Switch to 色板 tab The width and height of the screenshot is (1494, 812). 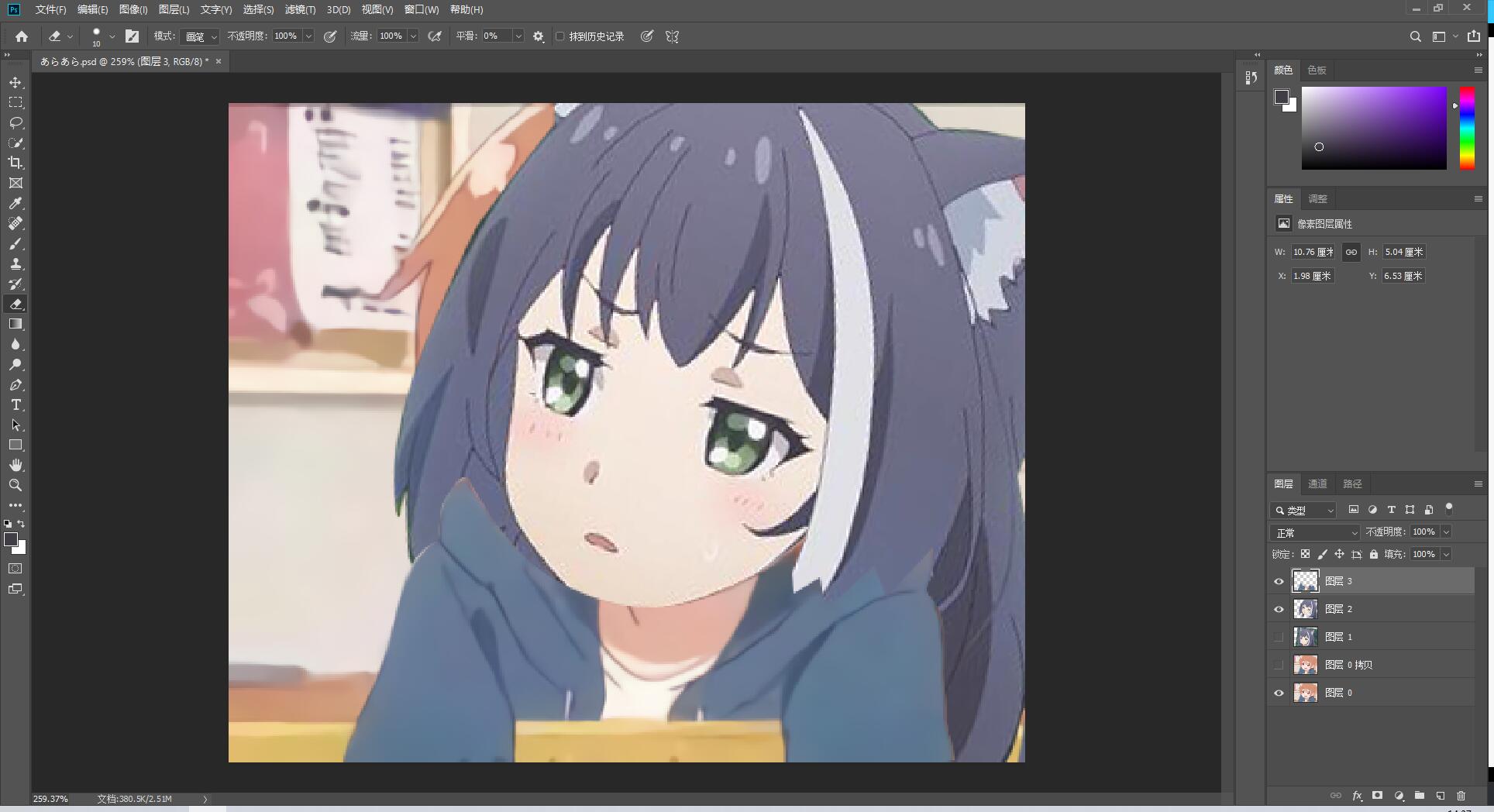[x=1317, y=70]
